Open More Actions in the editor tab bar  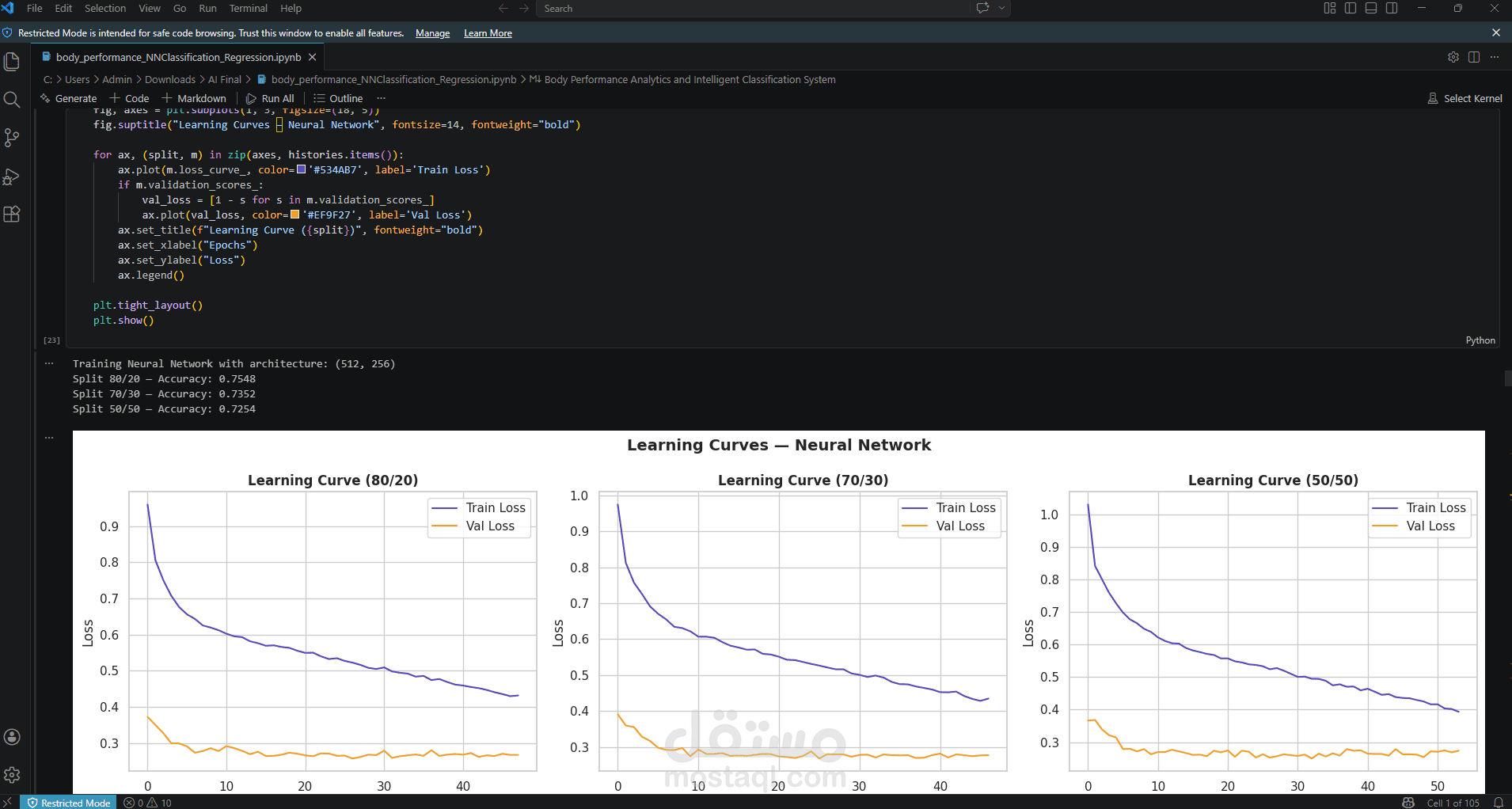click(1495, 57)
